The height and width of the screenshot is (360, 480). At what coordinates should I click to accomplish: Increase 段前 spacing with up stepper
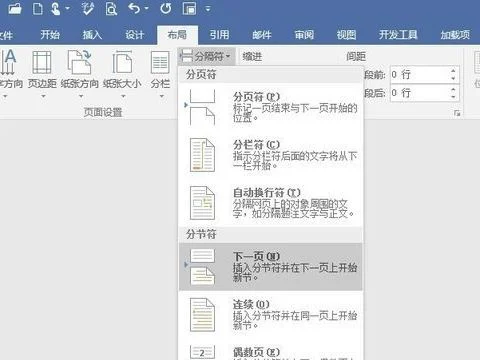453,70
